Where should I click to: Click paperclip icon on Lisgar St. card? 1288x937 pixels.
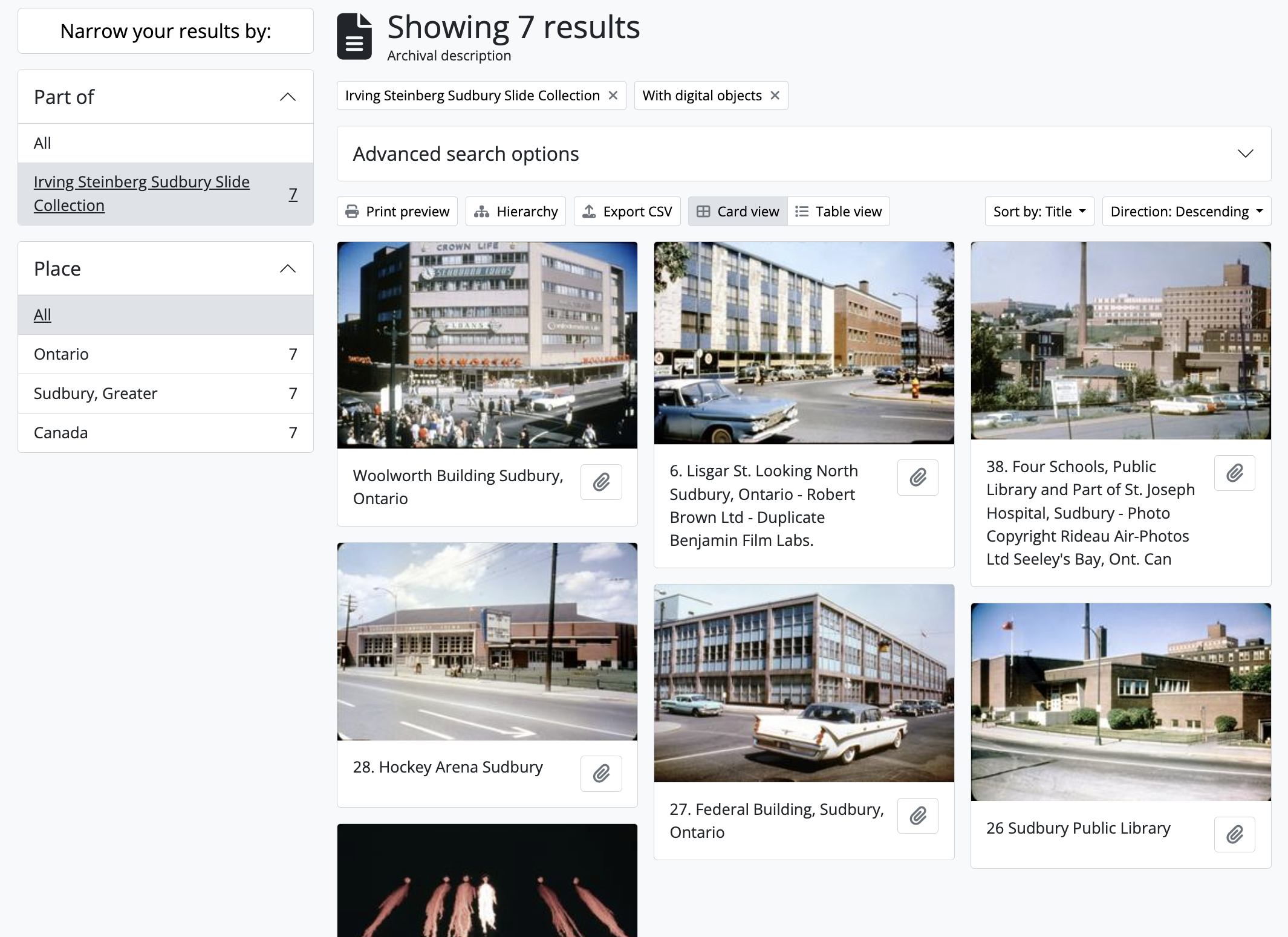coord(917,478)
